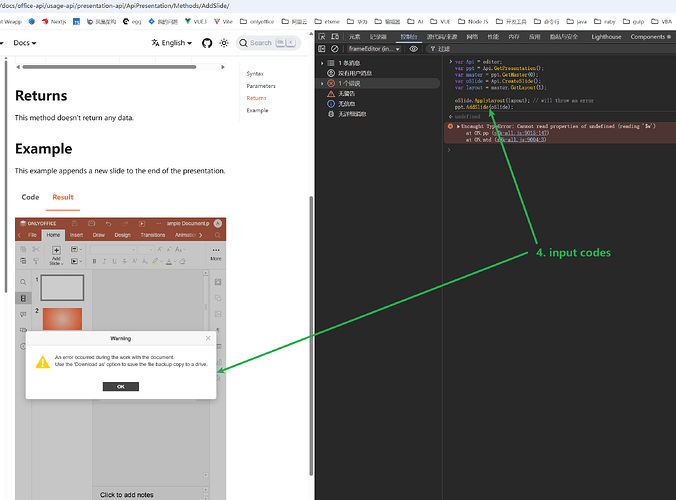Click the ONLYOFFICE redo arrow
Screen dimensions: 676x500
(125, 223)
